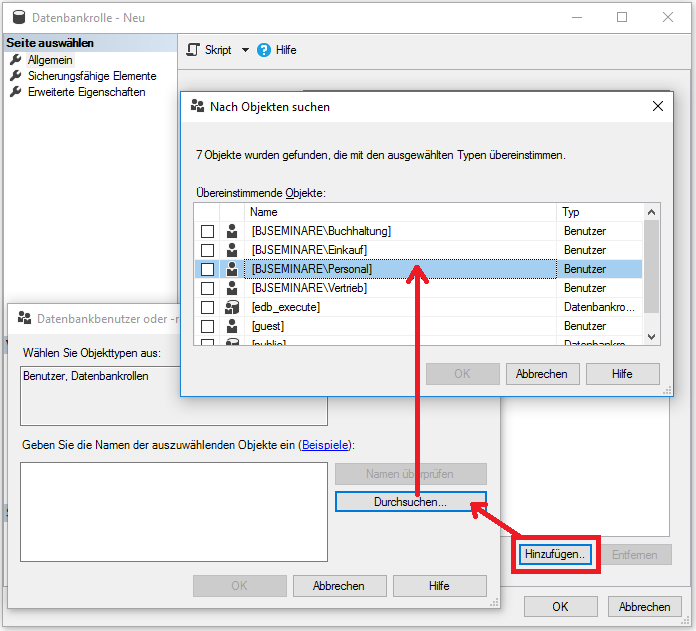
Task: Click user icon next to guest entry
Action: pyautogui.click(x=232, y=326)
